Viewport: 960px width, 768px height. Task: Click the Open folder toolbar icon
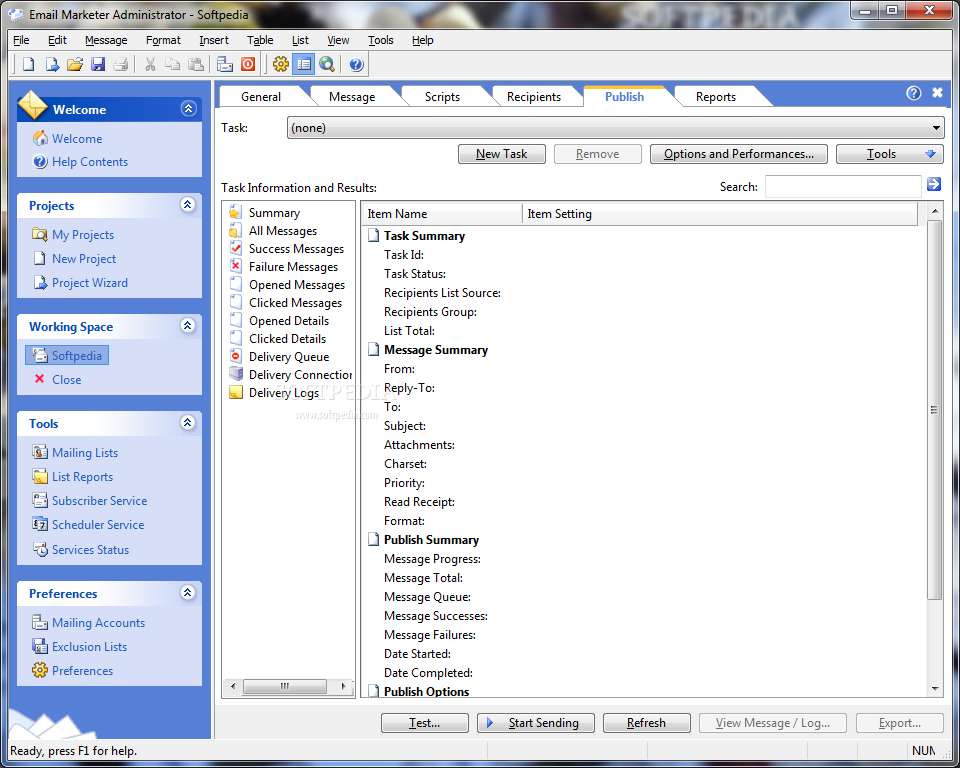pos(75,64)
